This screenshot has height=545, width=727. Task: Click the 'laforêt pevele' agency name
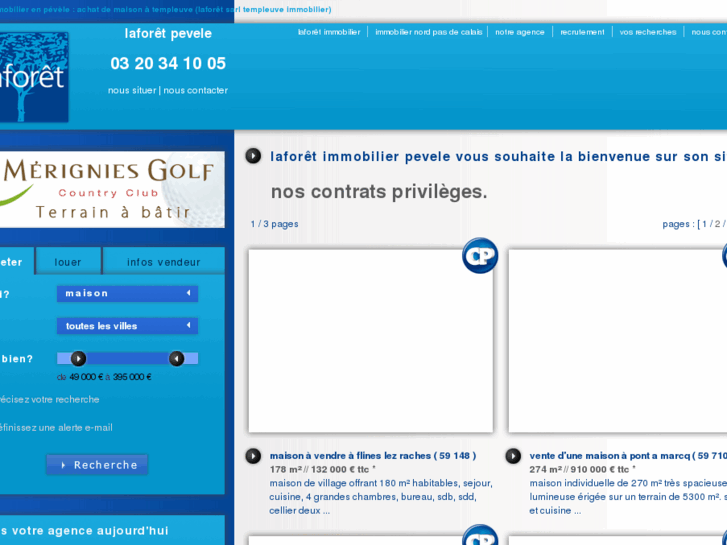pos(168,33)
